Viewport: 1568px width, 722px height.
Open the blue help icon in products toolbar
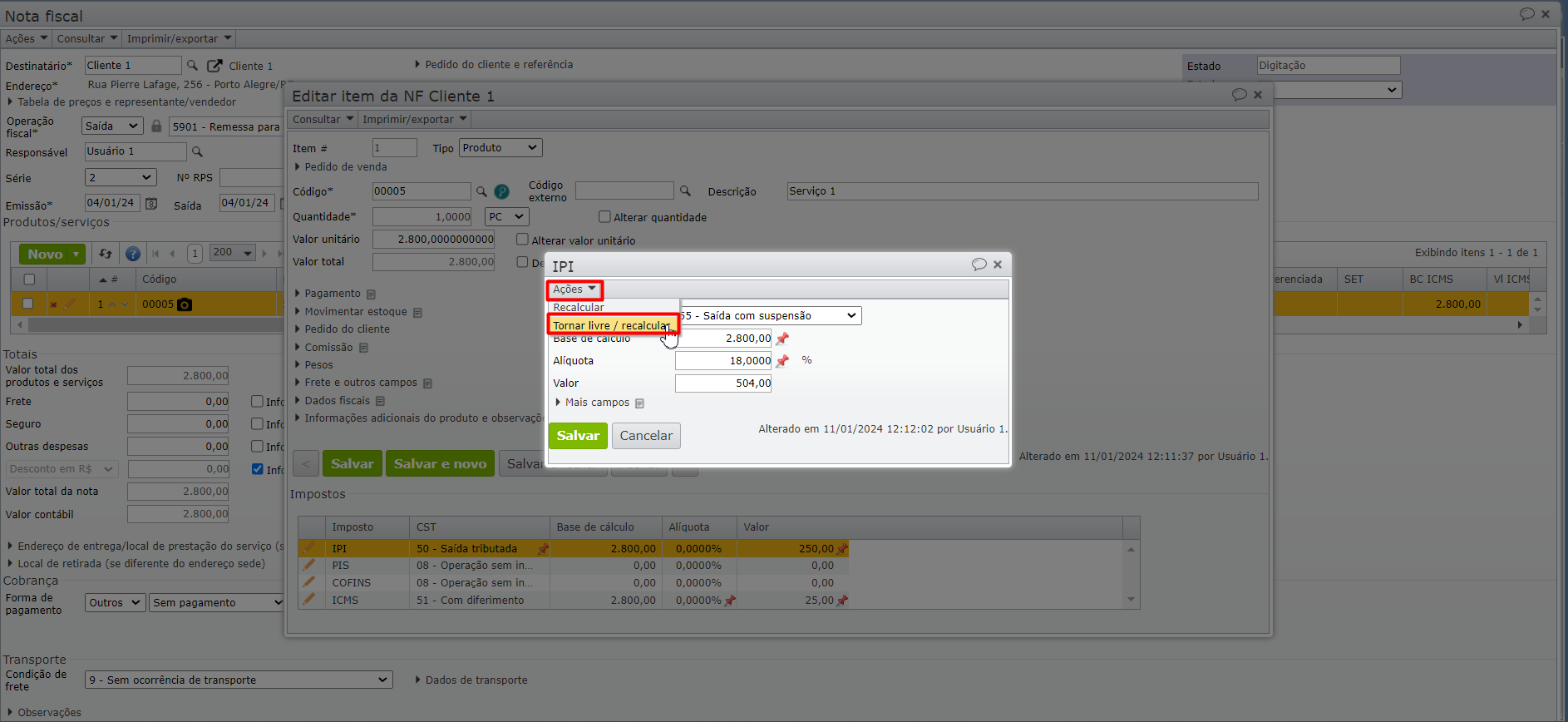[132, 254]
